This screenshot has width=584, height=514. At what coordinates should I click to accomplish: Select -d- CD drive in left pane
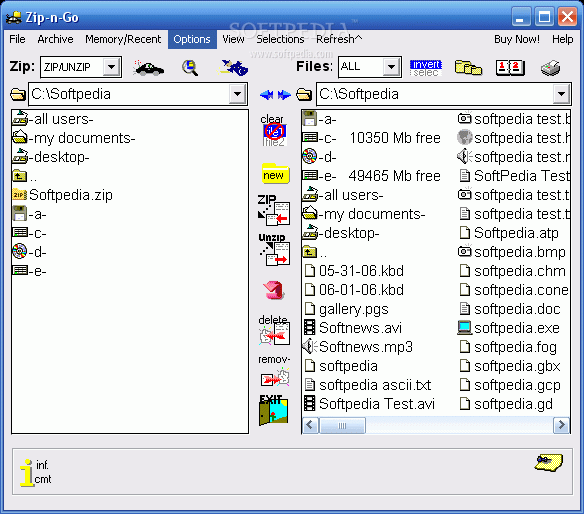click(30, 252)
